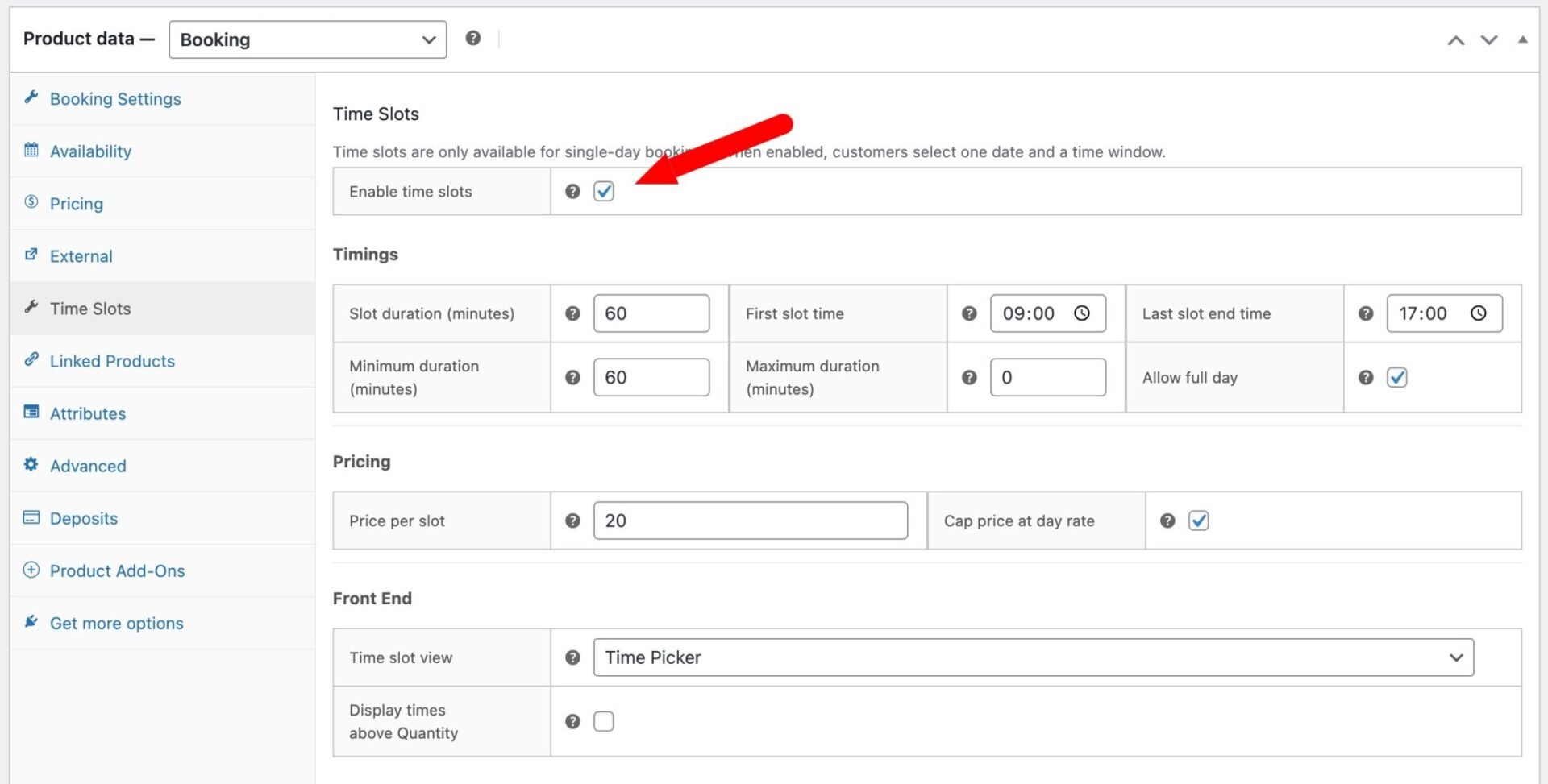Screen dimensions: 1548x784
Task: Click the external link icon beside External
Action: click(x=31, y=255)
